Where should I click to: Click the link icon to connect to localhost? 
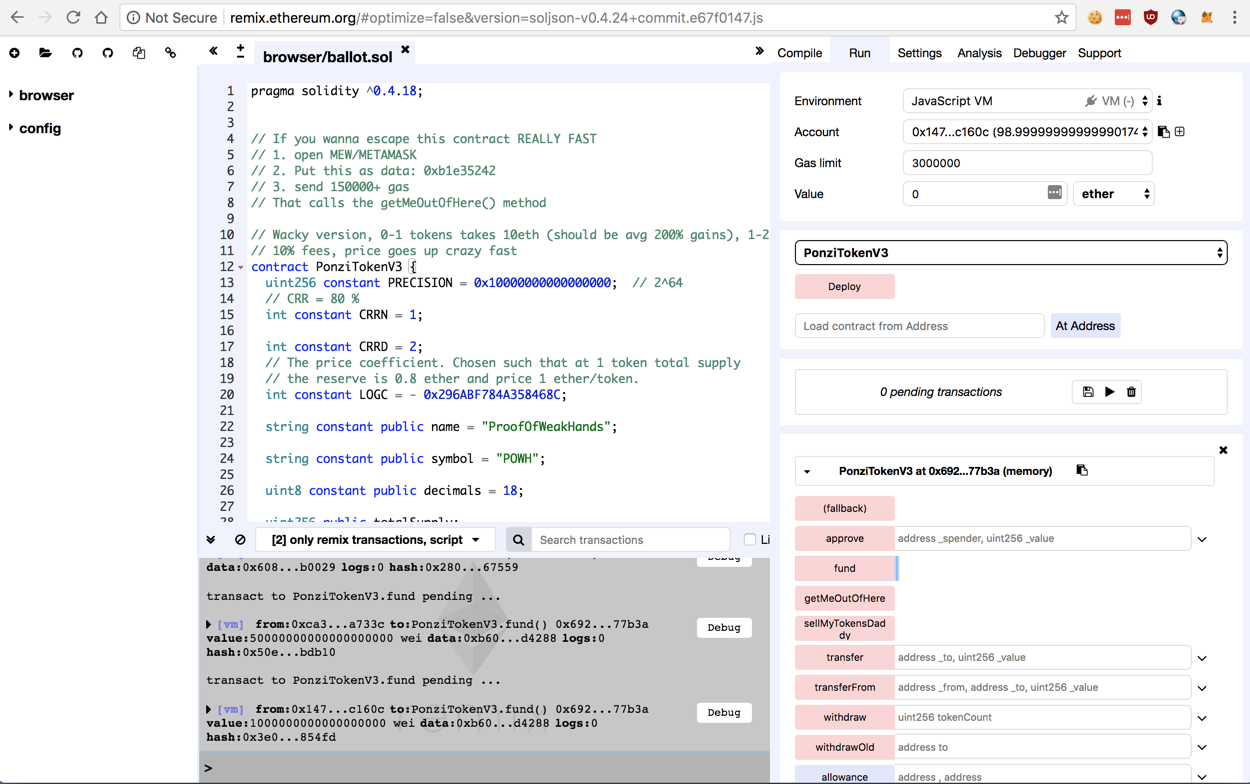(x=171, y=53)
